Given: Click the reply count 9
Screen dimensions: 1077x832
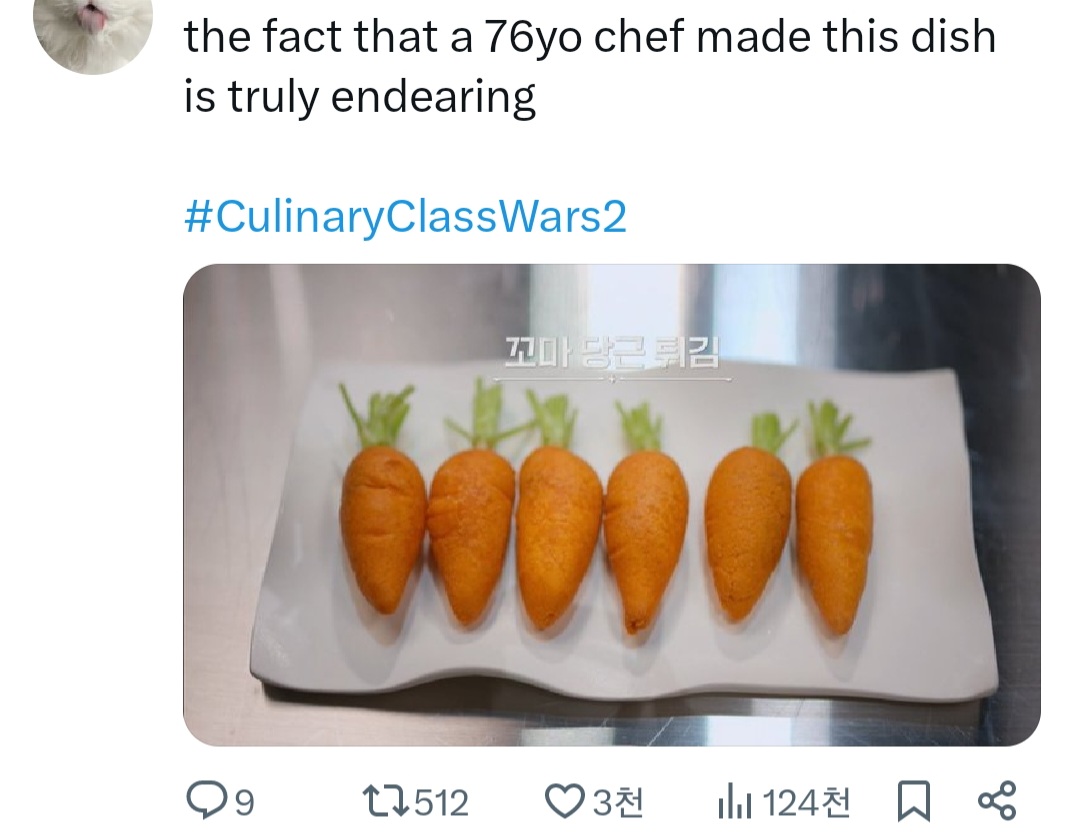Looking at the screenshot, I should pyautogui.click(x=242, y=801).
